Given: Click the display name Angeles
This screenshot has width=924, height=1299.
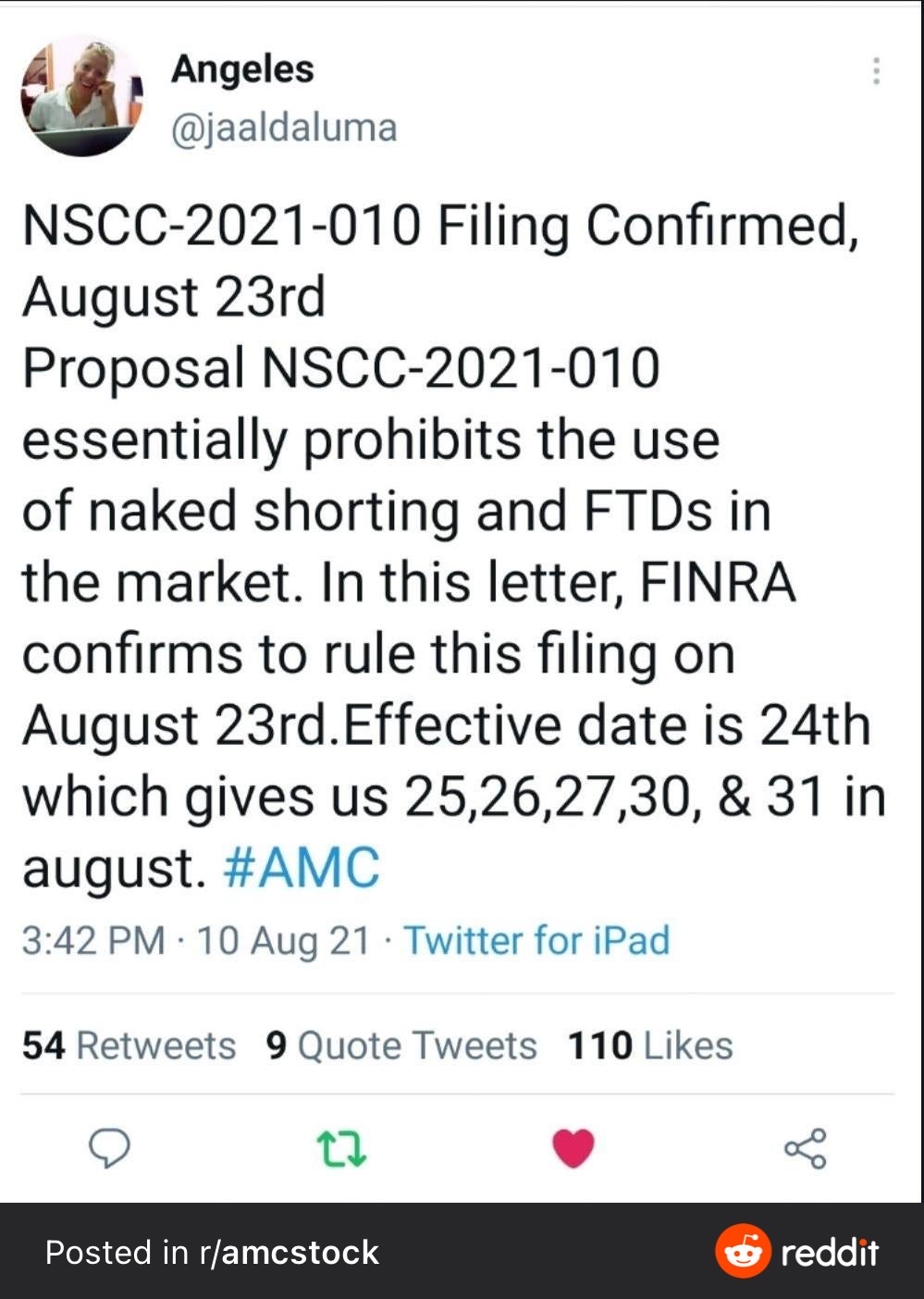Looking at the screenshot, I should (242, 69).
